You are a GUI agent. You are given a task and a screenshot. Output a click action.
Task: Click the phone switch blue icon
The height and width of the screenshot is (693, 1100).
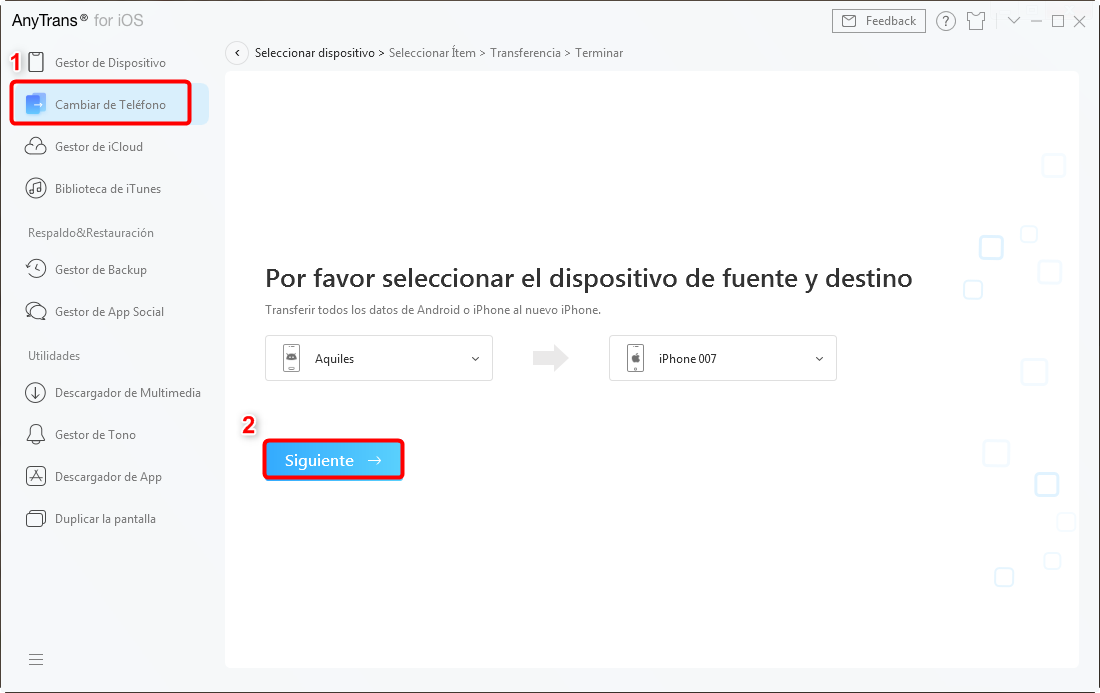point(36,105)
